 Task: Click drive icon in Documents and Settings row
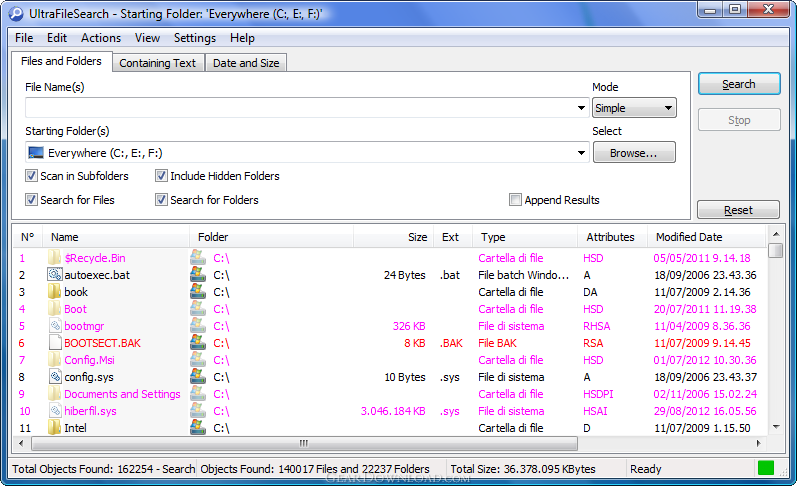click(198, 394)
